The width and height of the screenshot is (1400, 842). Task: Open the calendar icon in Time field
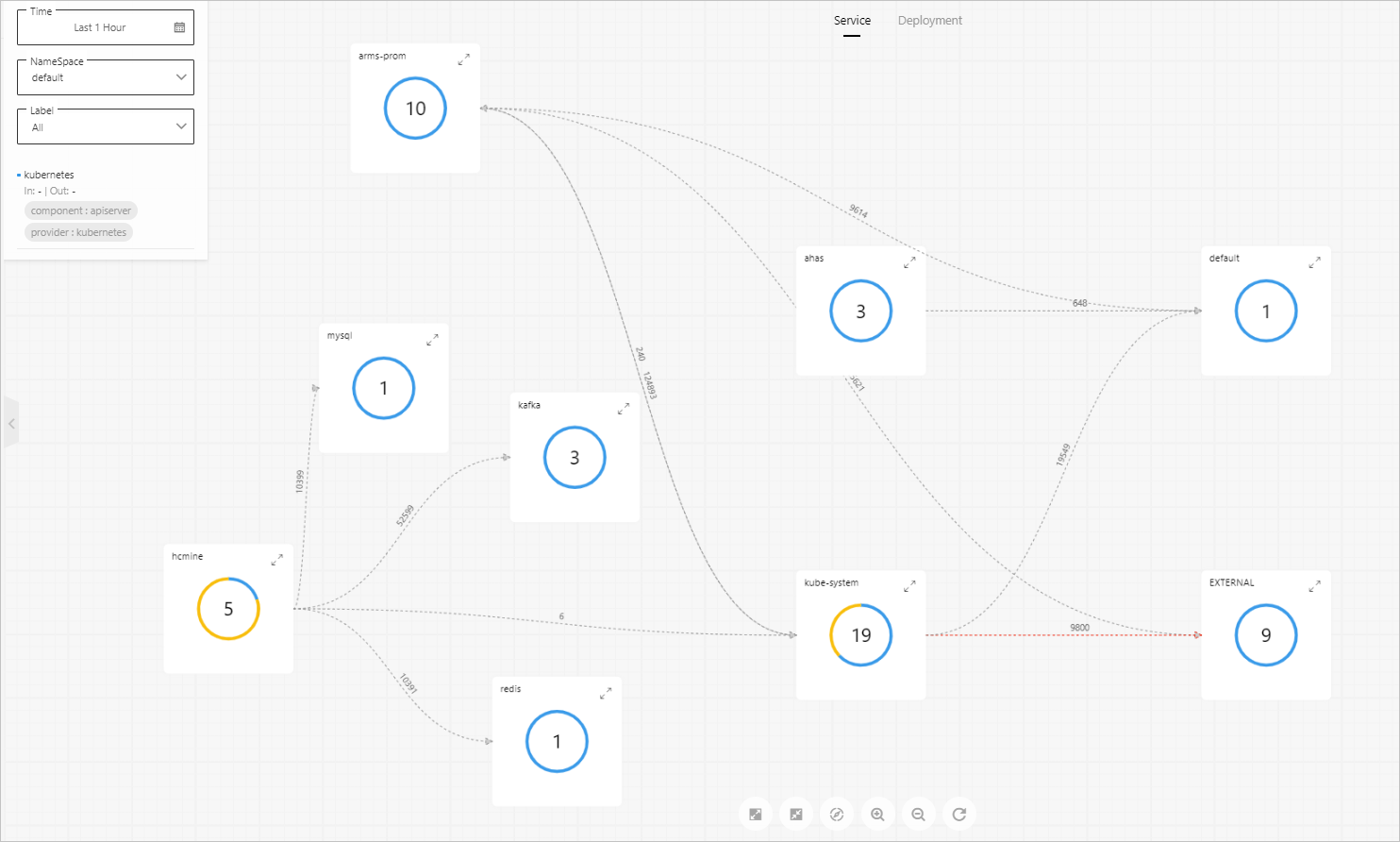[x=179, y=27]
